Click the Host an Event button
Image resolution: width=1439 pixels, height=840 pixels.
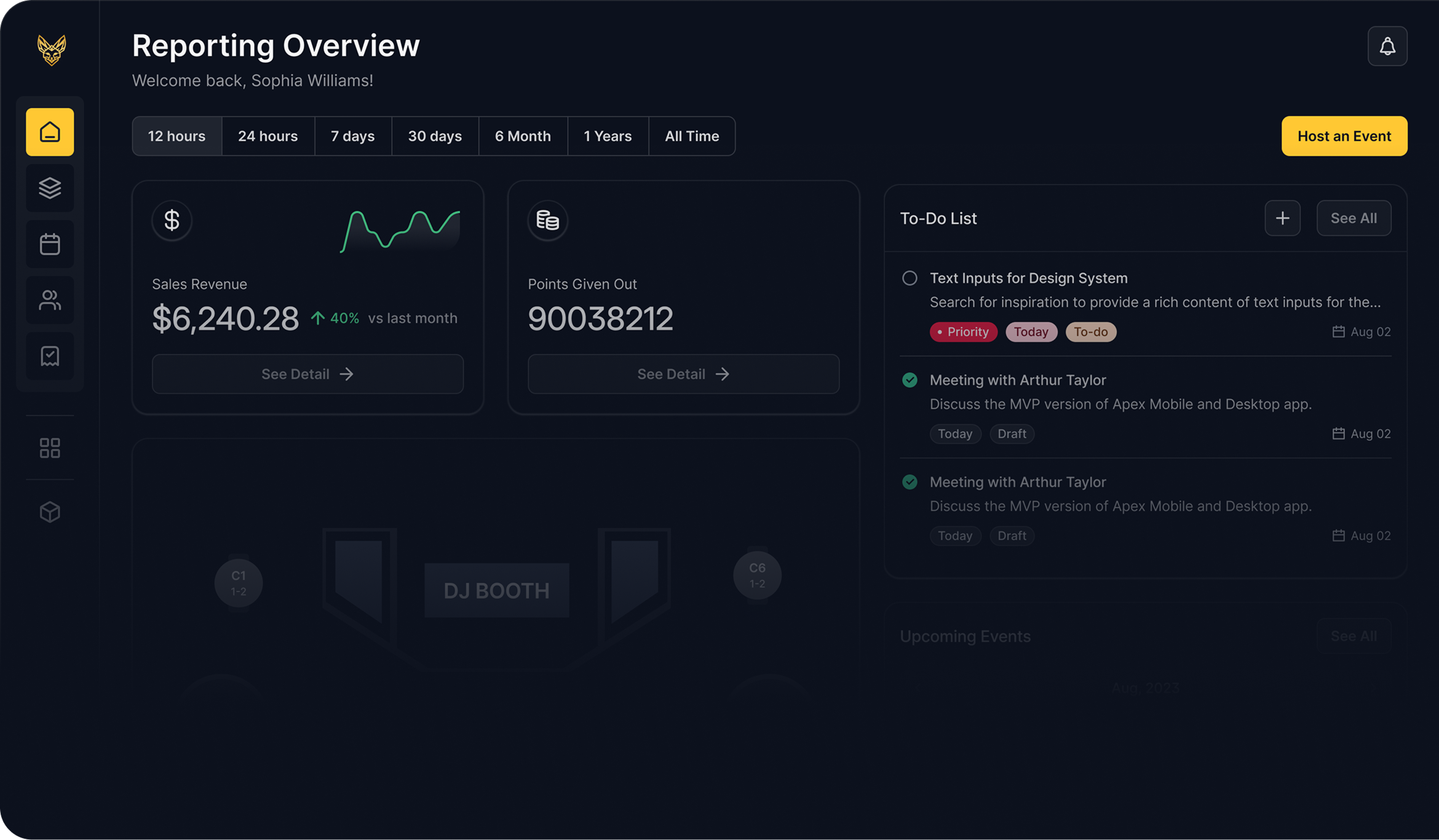tap(1344, 136)
